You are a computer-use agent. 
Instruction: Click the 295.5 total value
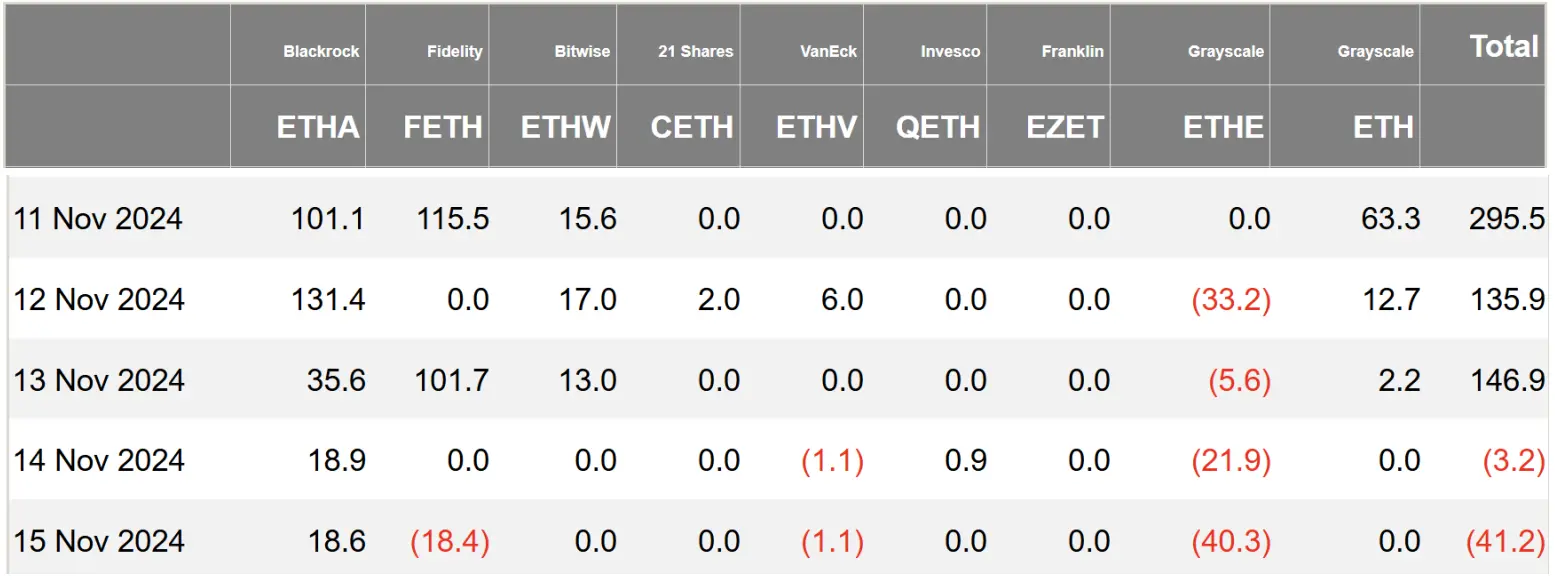pos(1506,219)
